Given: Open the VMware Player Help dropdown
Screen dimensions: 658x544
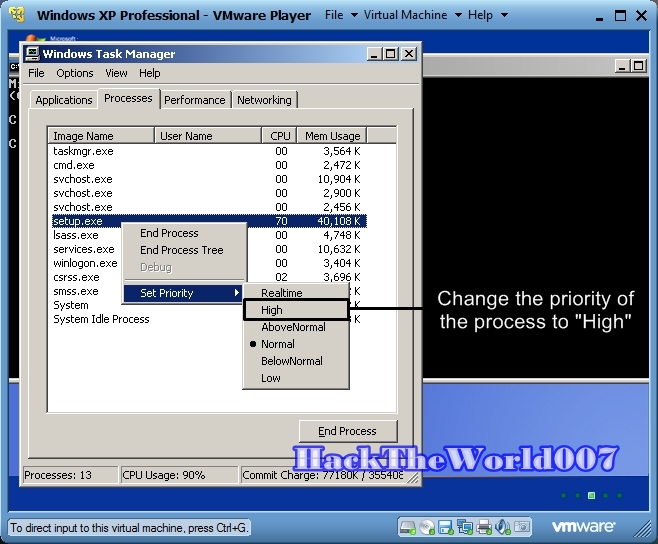Looking at the screenshot, I should click(x=488, y=15).
